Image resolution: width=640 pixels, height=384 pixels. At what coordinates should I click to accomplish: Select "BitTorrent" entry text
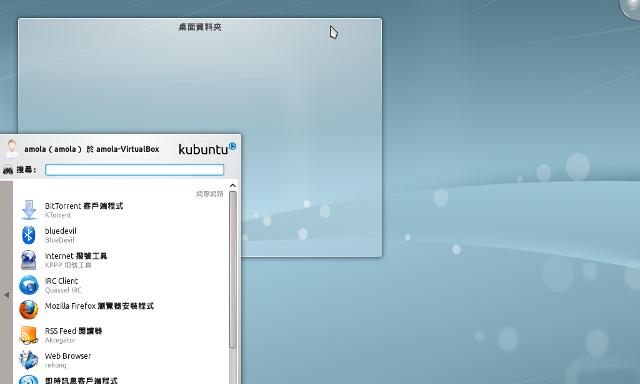tap(63, 206)
